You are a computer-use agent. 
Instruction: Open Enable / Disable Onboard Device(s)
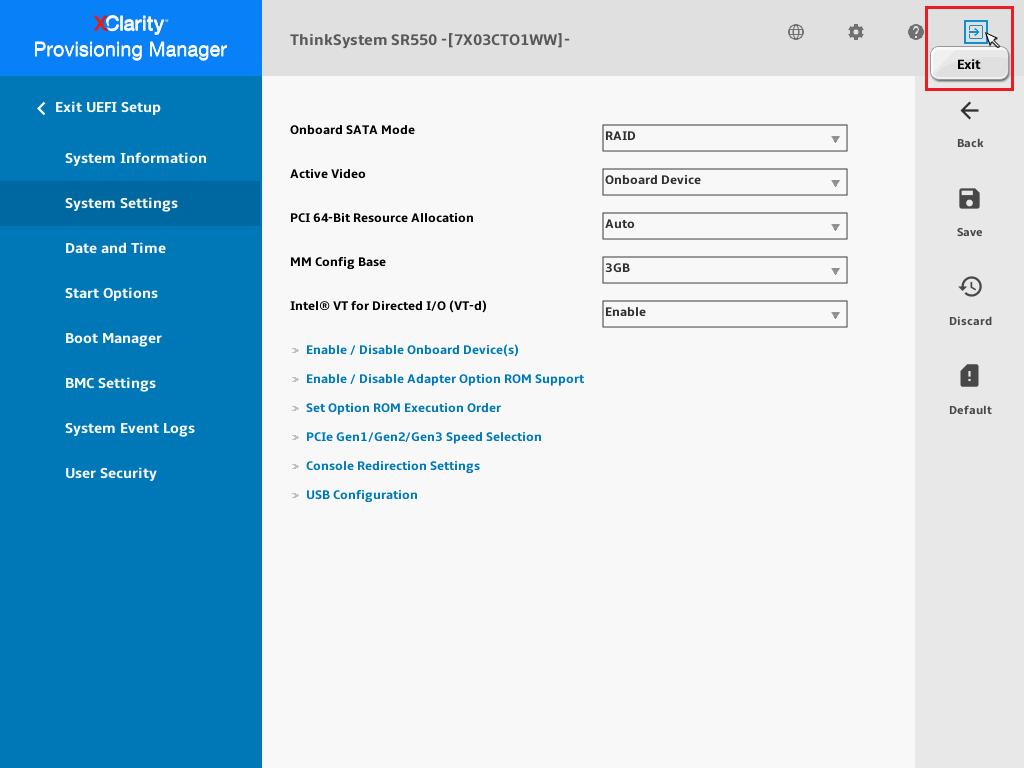(412, 350)
